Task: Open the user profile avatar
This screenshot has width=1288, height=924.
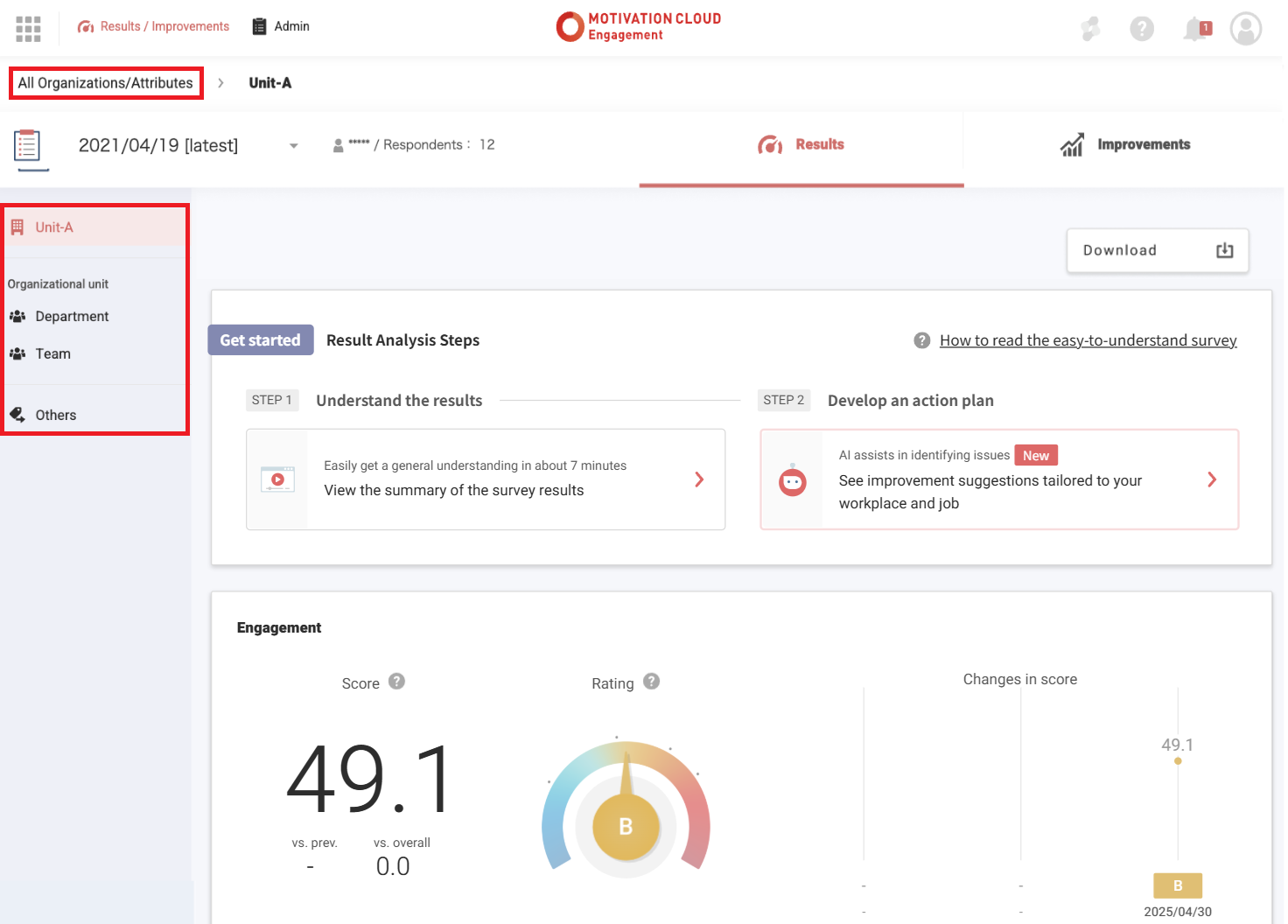Action: [x=1245, y=29]
